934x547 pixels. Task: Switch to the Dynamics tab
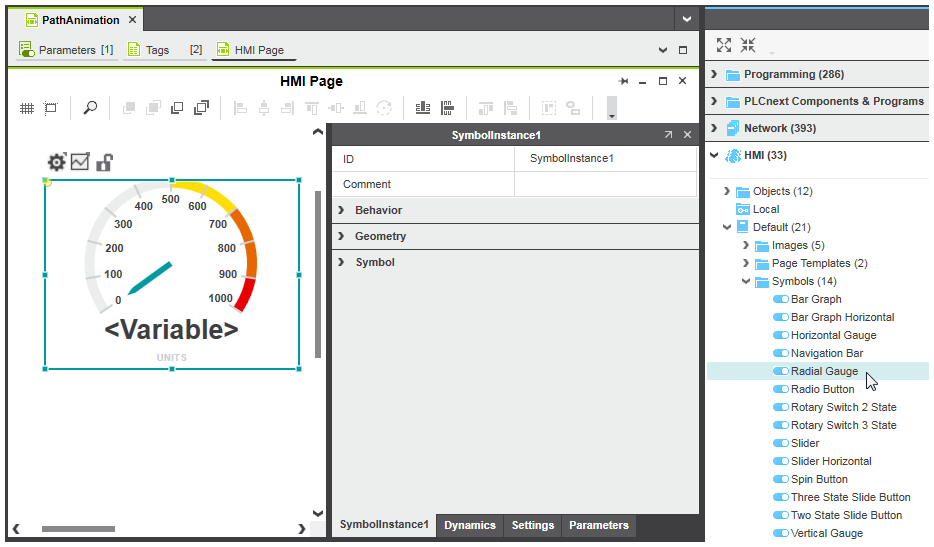point(469,525)
